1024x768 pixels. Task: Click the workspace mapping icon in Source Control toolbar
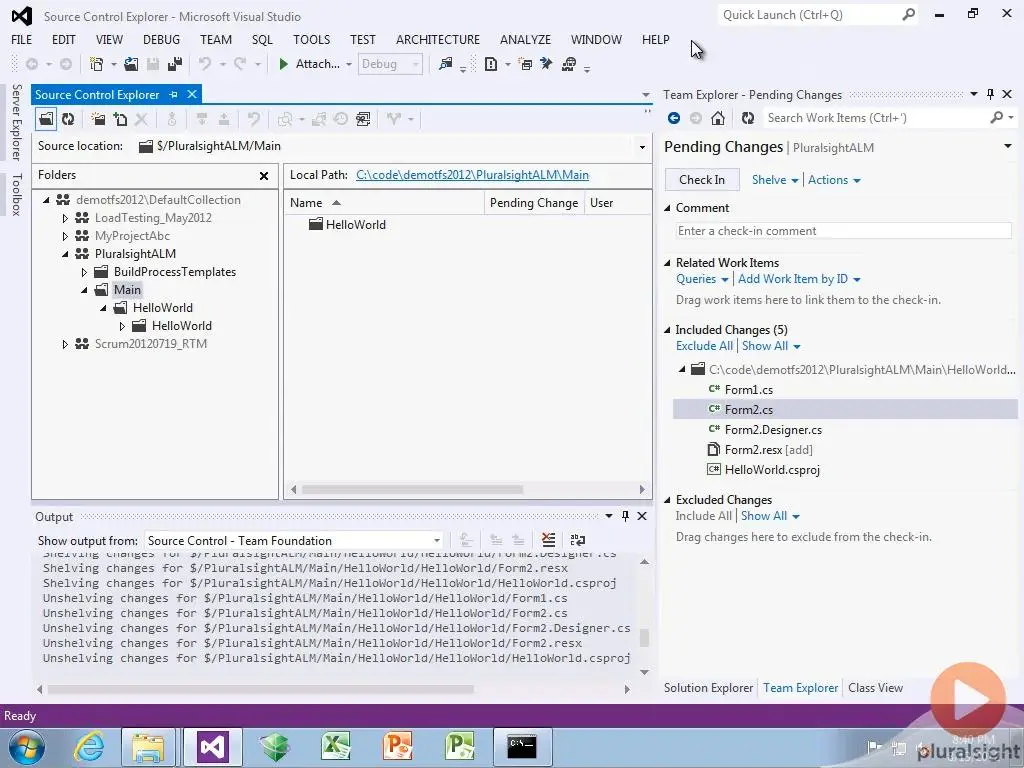click(363, 119)
